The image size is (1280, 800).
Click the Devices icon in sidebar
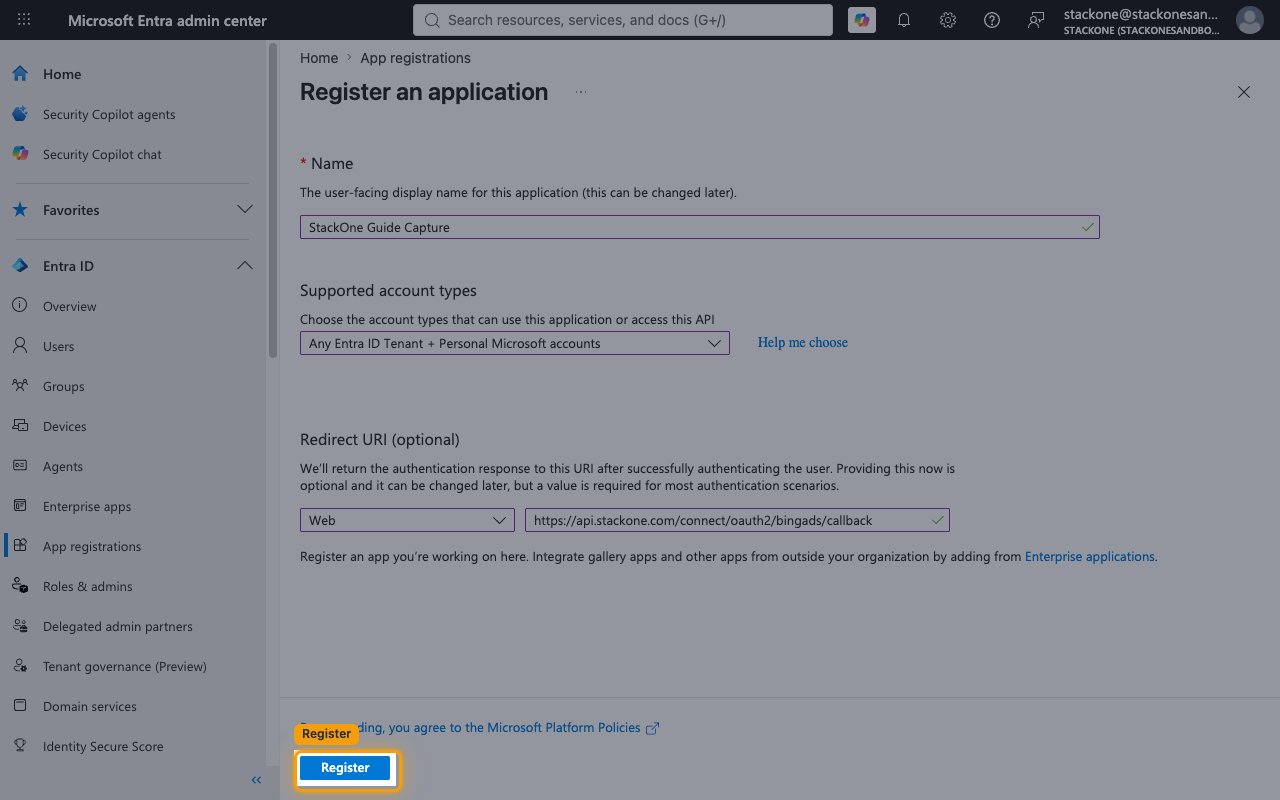(20, 426)
